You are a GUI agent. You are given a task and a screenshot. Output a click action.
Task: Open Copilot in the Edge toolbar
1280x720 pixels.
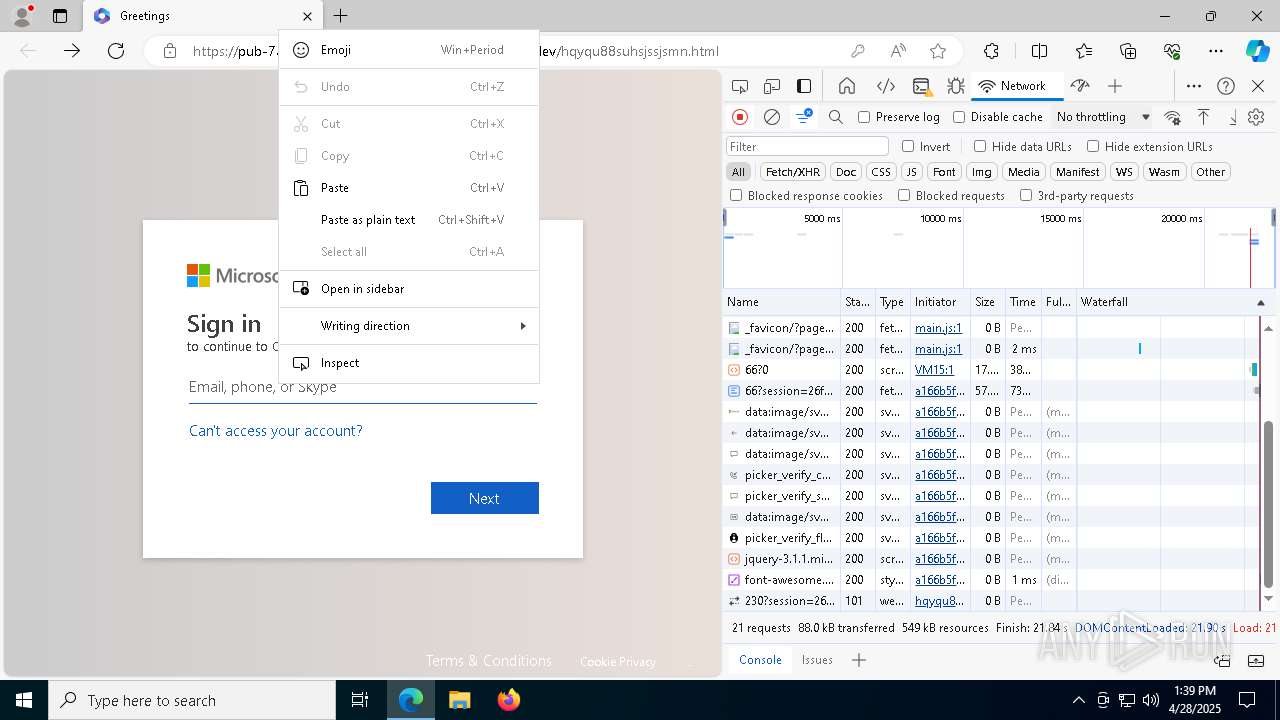tap(1257, 51)
